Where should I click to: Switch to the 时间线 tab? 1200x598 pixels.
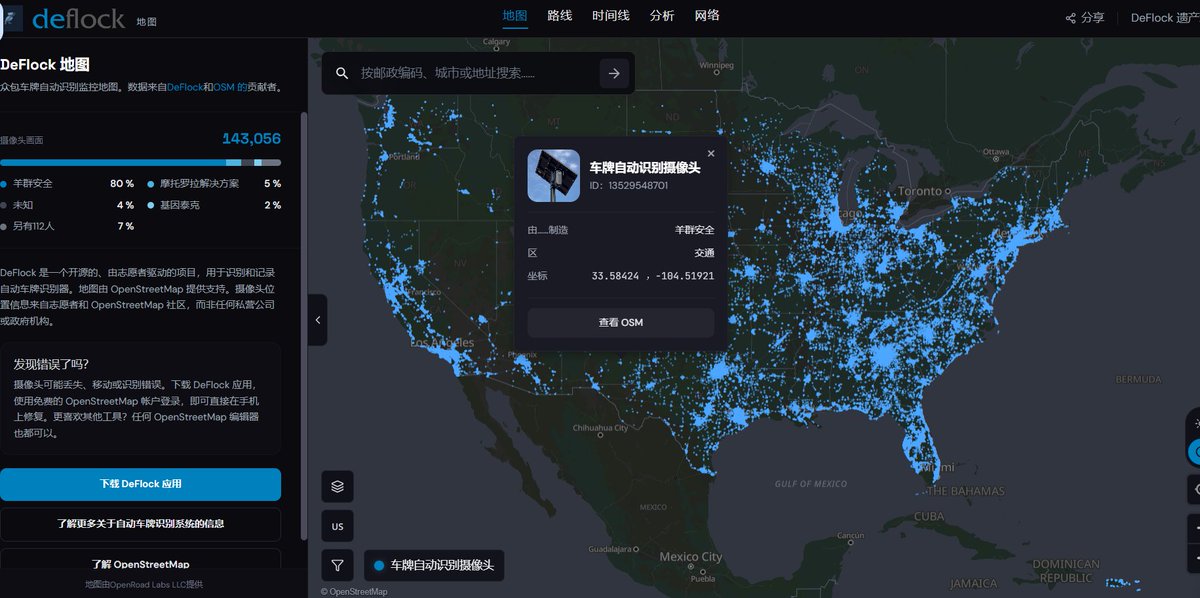coord(611,15)
